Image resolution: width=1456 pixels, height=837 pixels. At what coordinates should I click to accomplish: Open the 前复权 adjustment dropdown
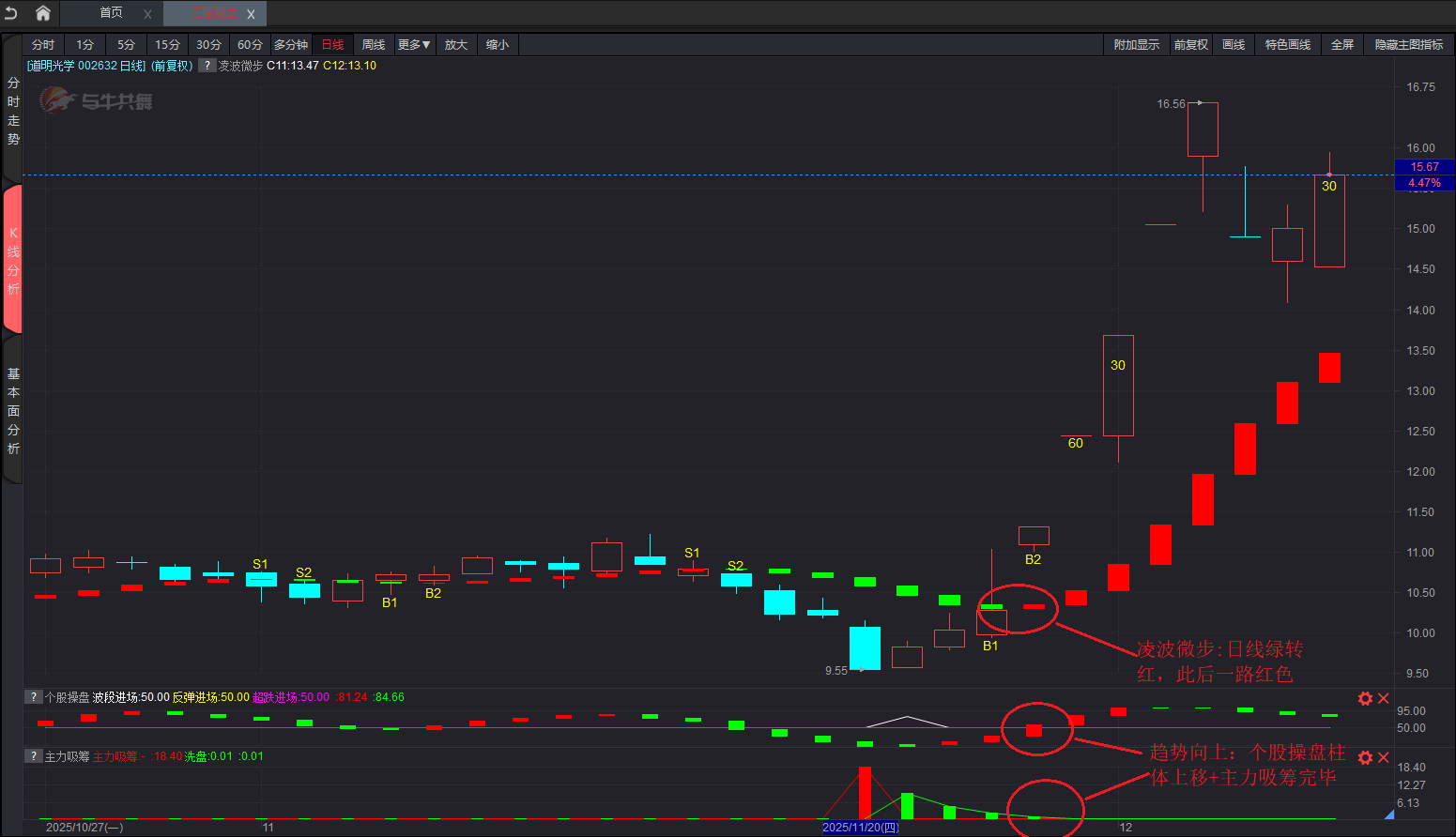[1190, 45]
